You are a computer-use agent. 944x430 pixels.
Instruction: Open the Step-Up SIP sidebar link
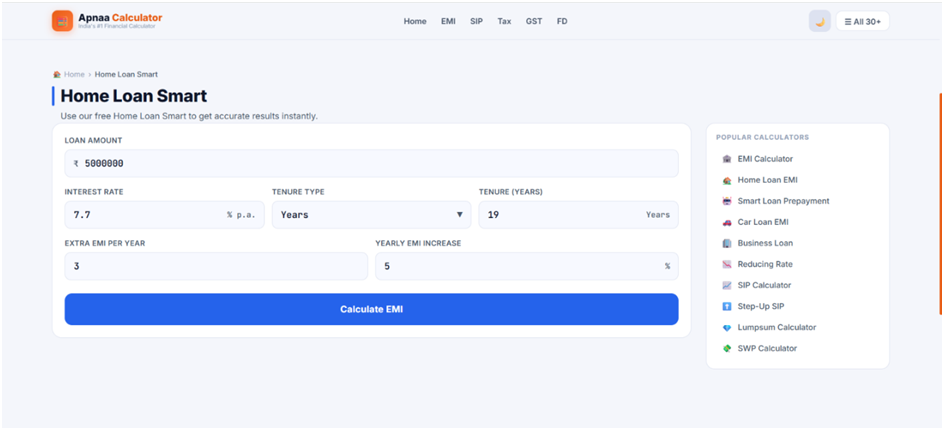[760, 307]
